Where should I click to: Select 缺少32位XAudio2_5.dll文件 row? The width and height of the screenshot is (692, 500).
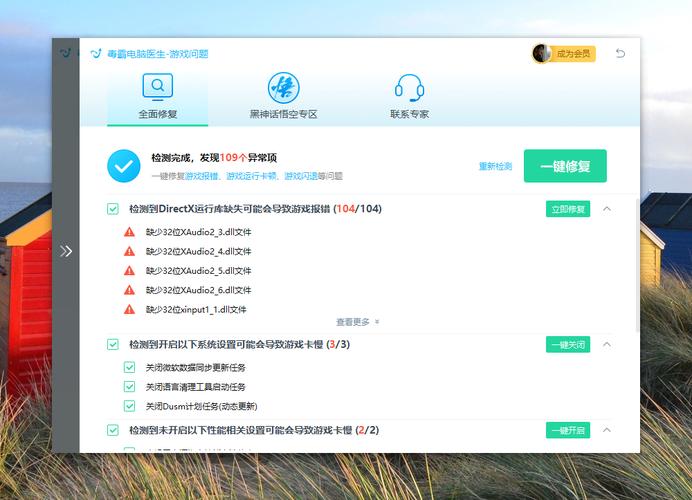(198, 271)
